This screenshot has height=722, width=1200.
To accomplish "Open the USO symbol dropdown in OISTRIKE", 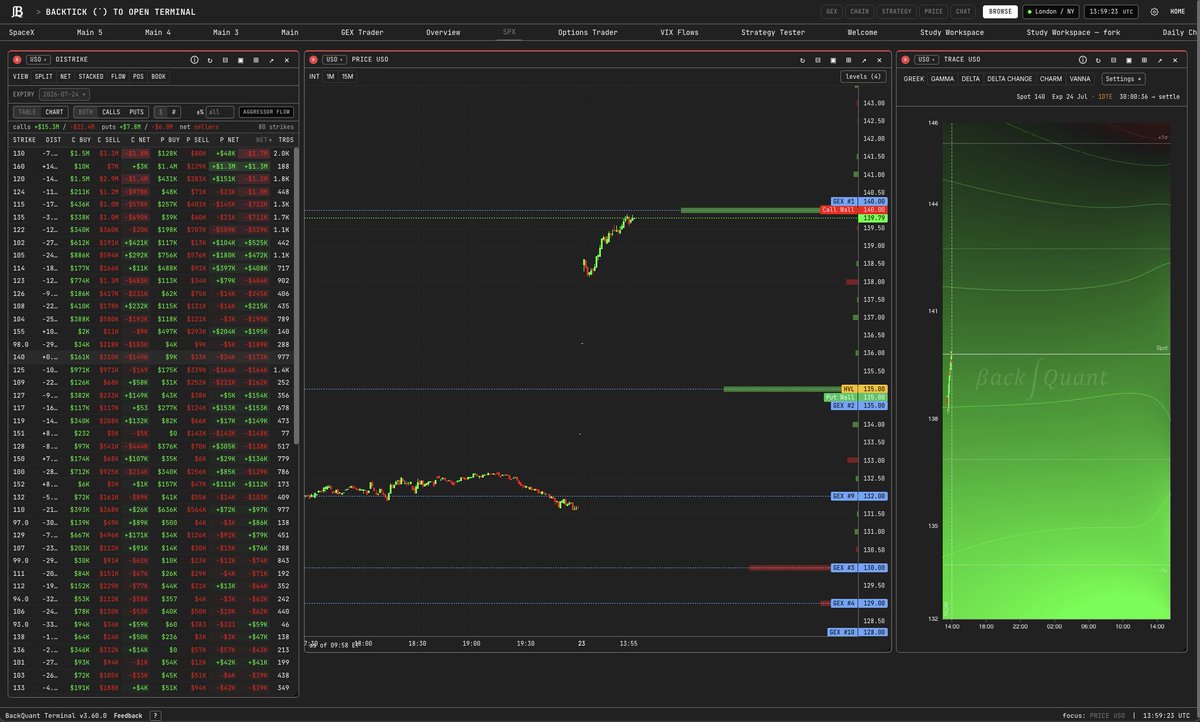I will (x=38, y=60).
